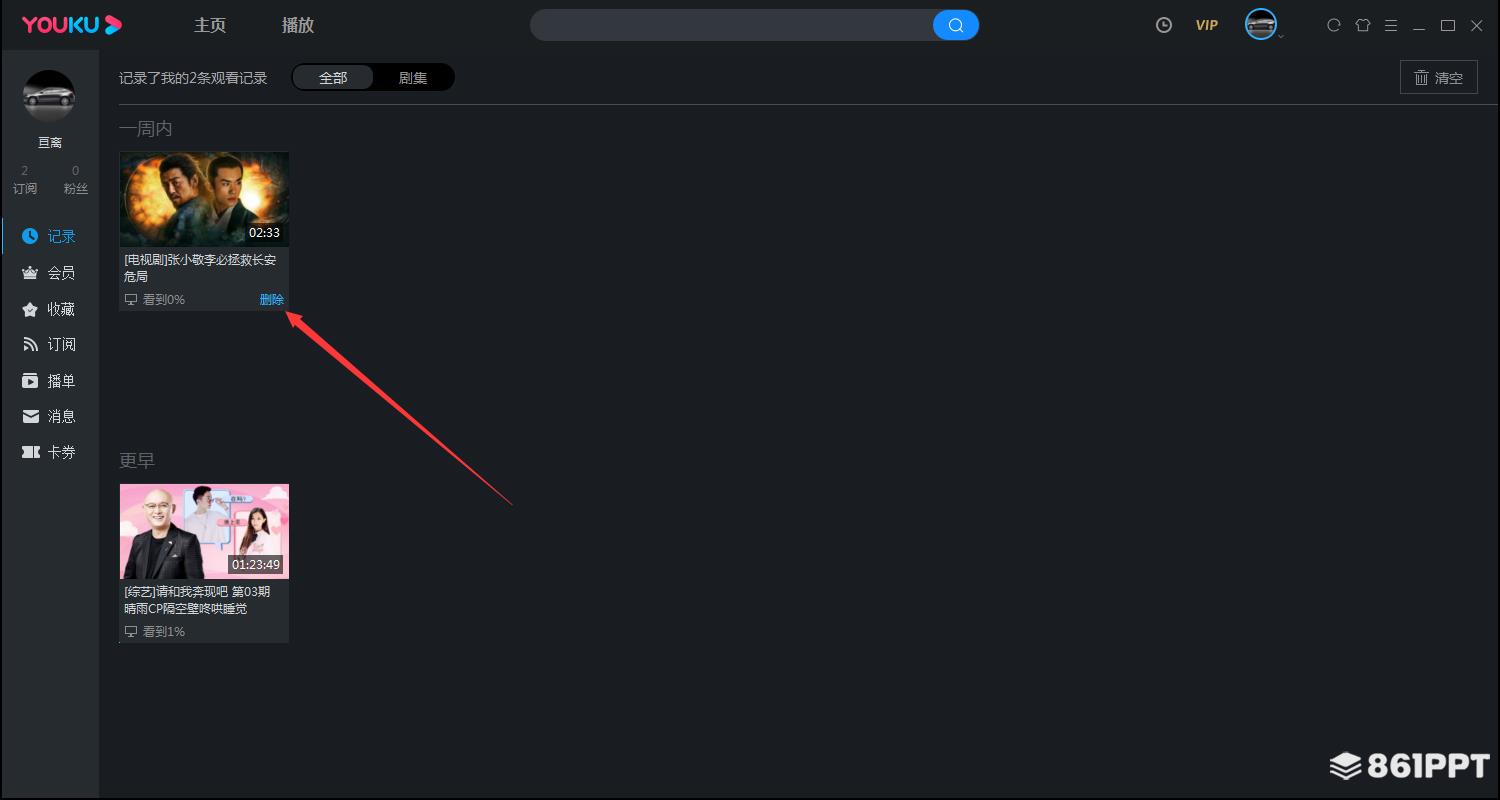
Task: Select the 全部 filter toggle
Action: [x=333, y=78]
